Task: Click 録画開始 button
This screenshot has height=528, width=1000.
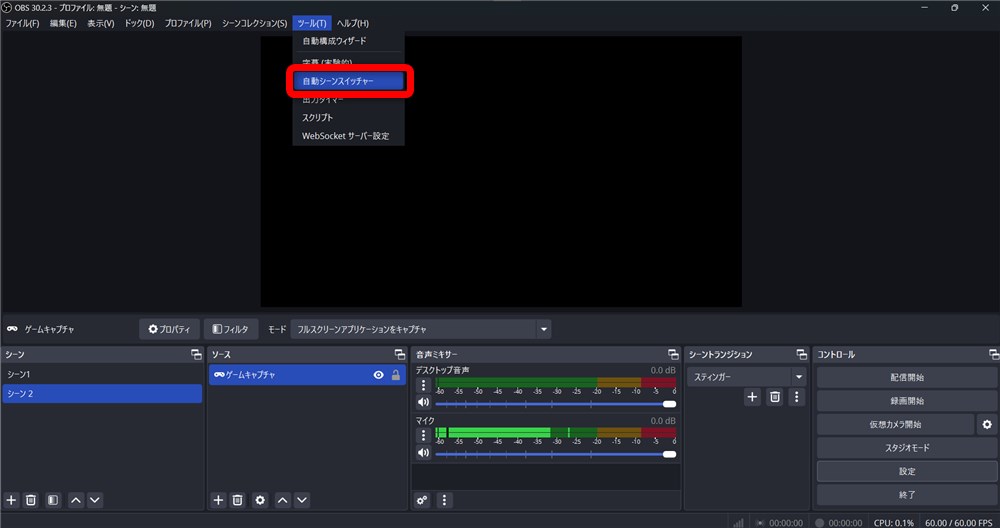Action: coord(907,401)
